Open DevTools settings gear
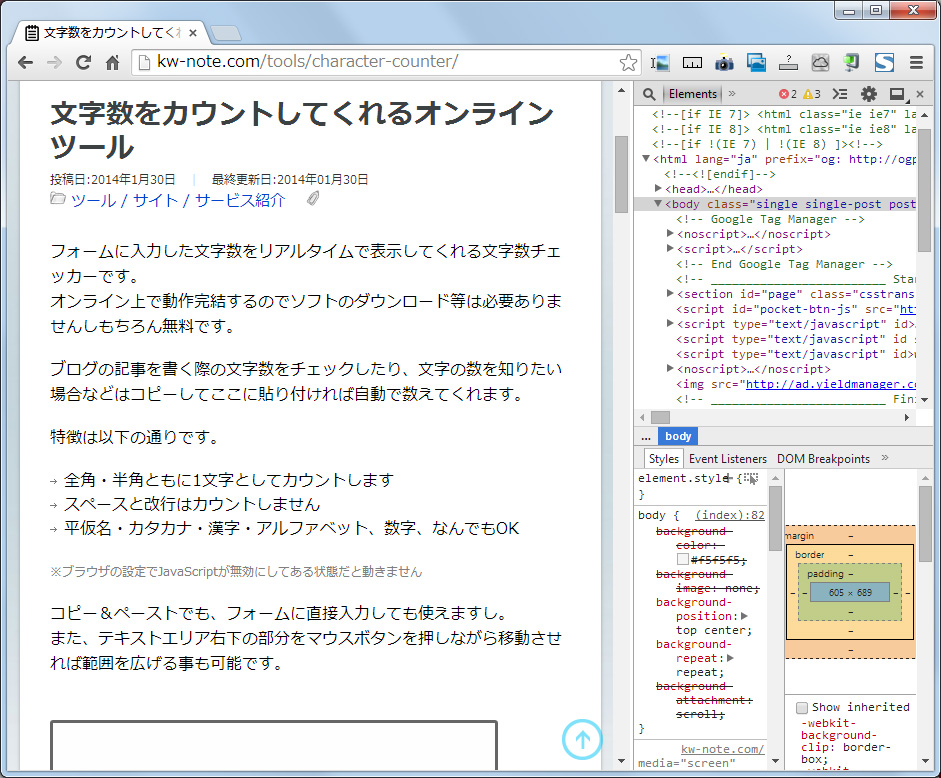Image resolution: width=941 pixels, height=778 pixels. (868, 94)
